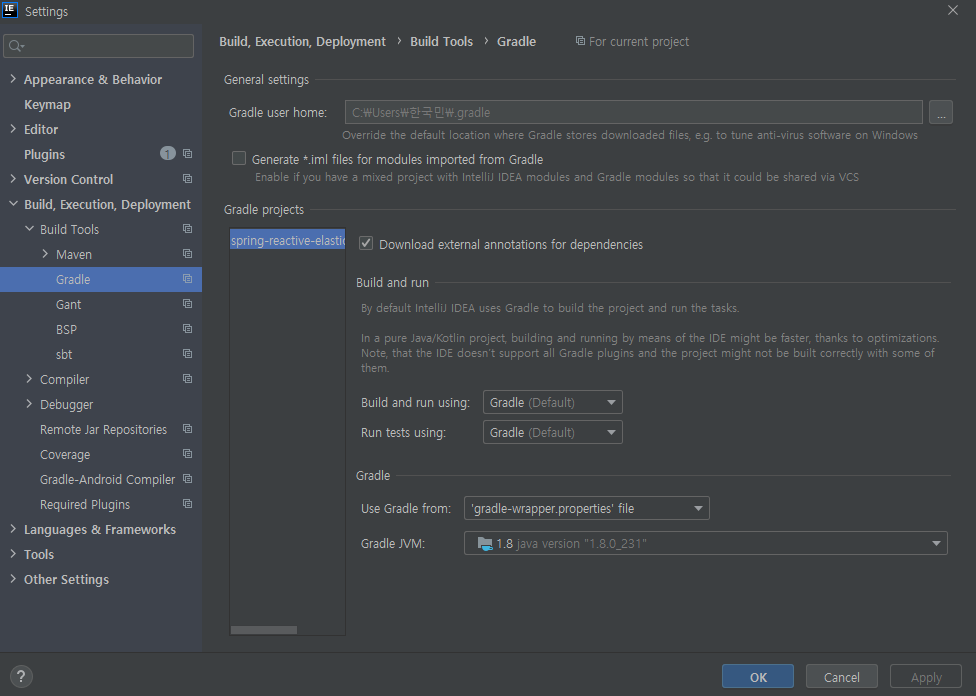
Task: Click the project-level icon beside Gant
Action: click(x=187, y=303)
